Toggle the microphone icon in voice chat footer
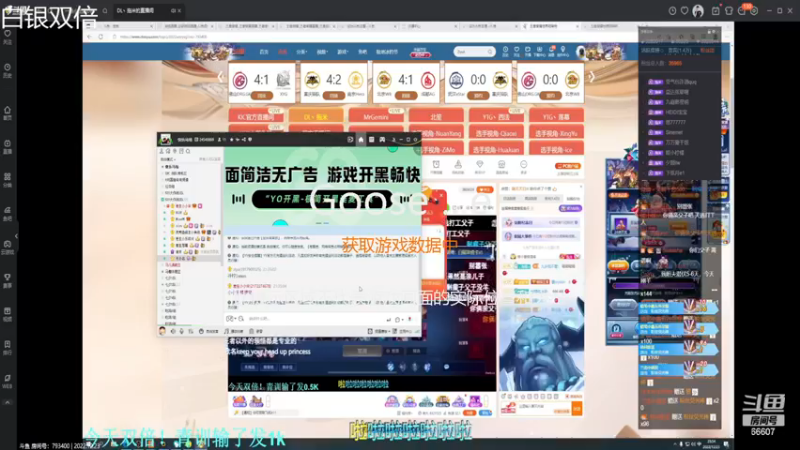Viewport: 800px width, 450px height. 181,331
